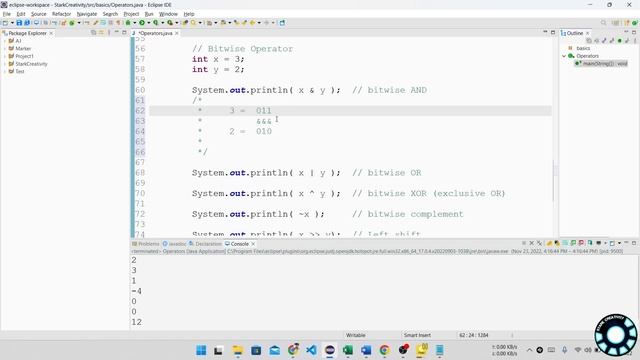Screen dimensions: 640x360
Task: Select main(String[]) method in Outline
Action: [x=601, y=64]
